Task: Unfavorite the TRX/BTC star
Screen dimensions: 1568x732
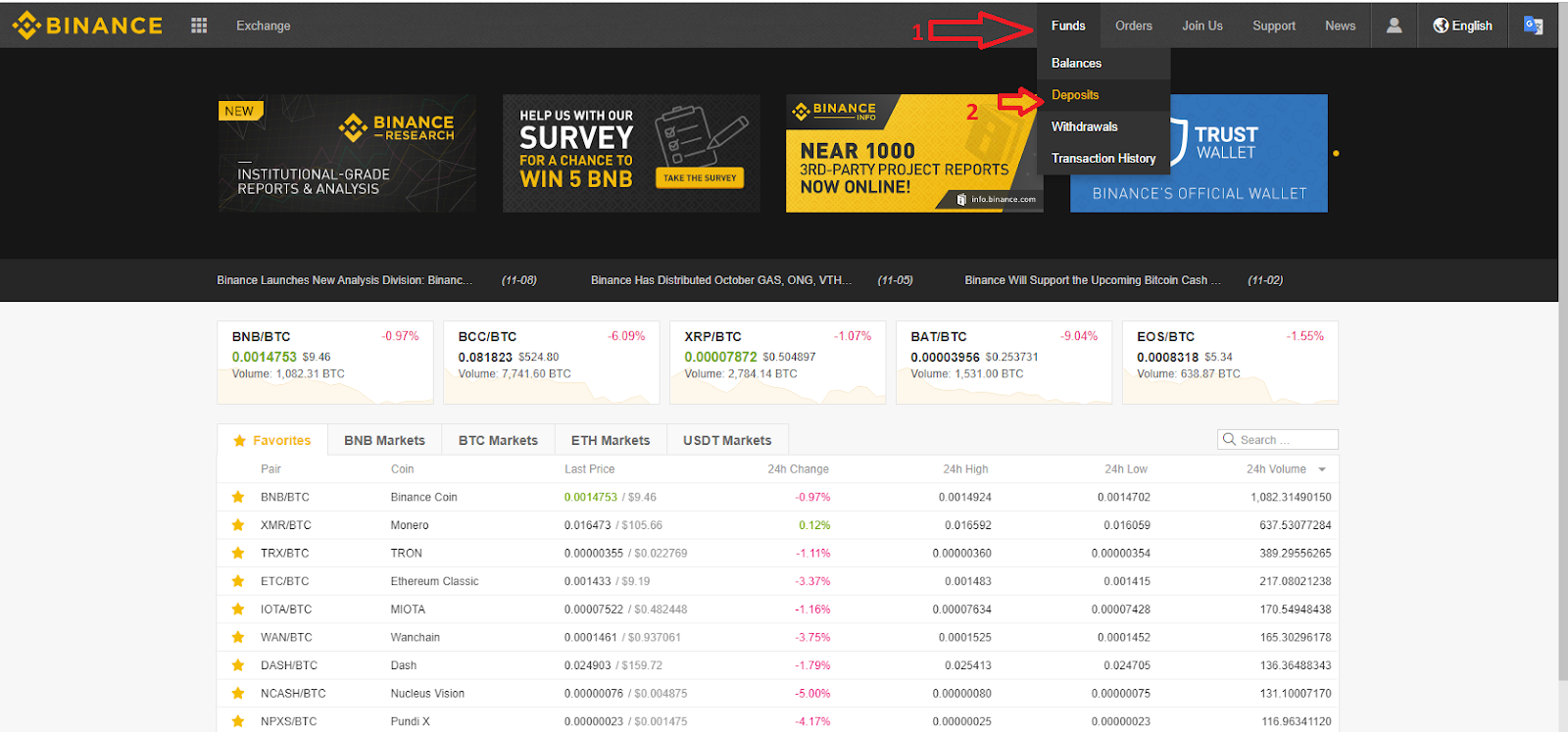Action: (238, 553)
